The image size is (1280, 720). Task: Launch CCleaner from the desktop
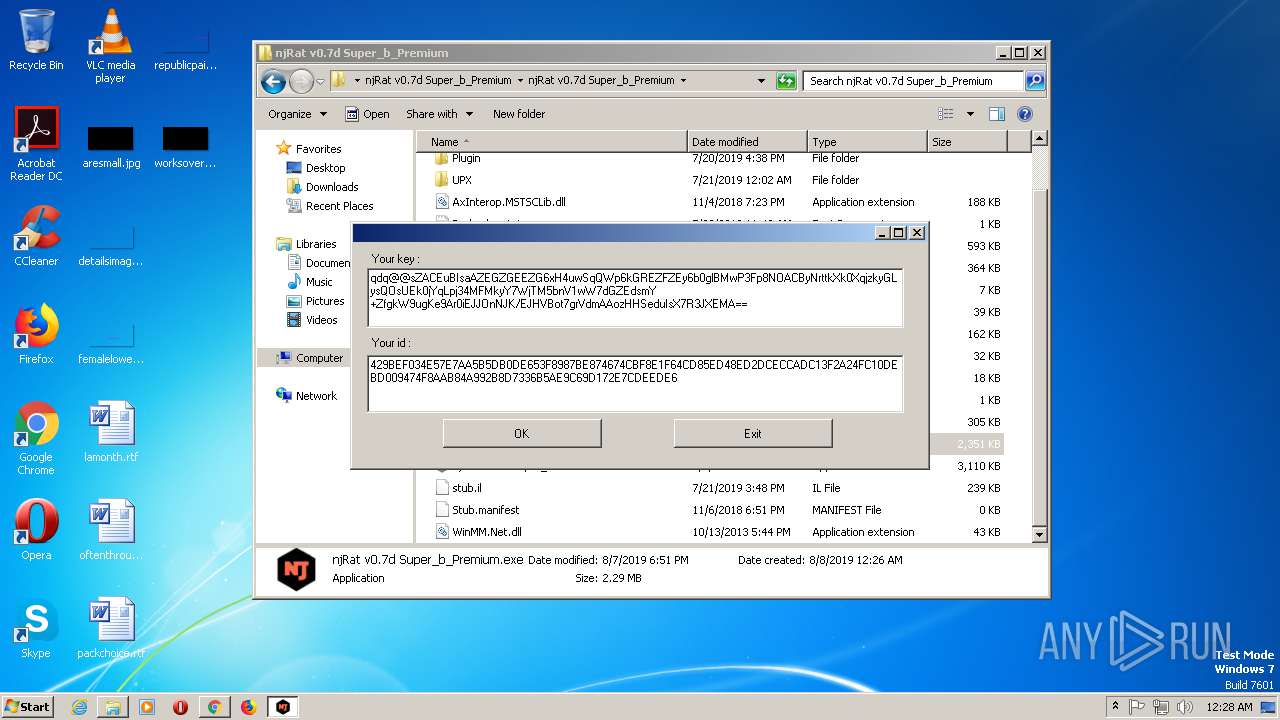(36, 236)
